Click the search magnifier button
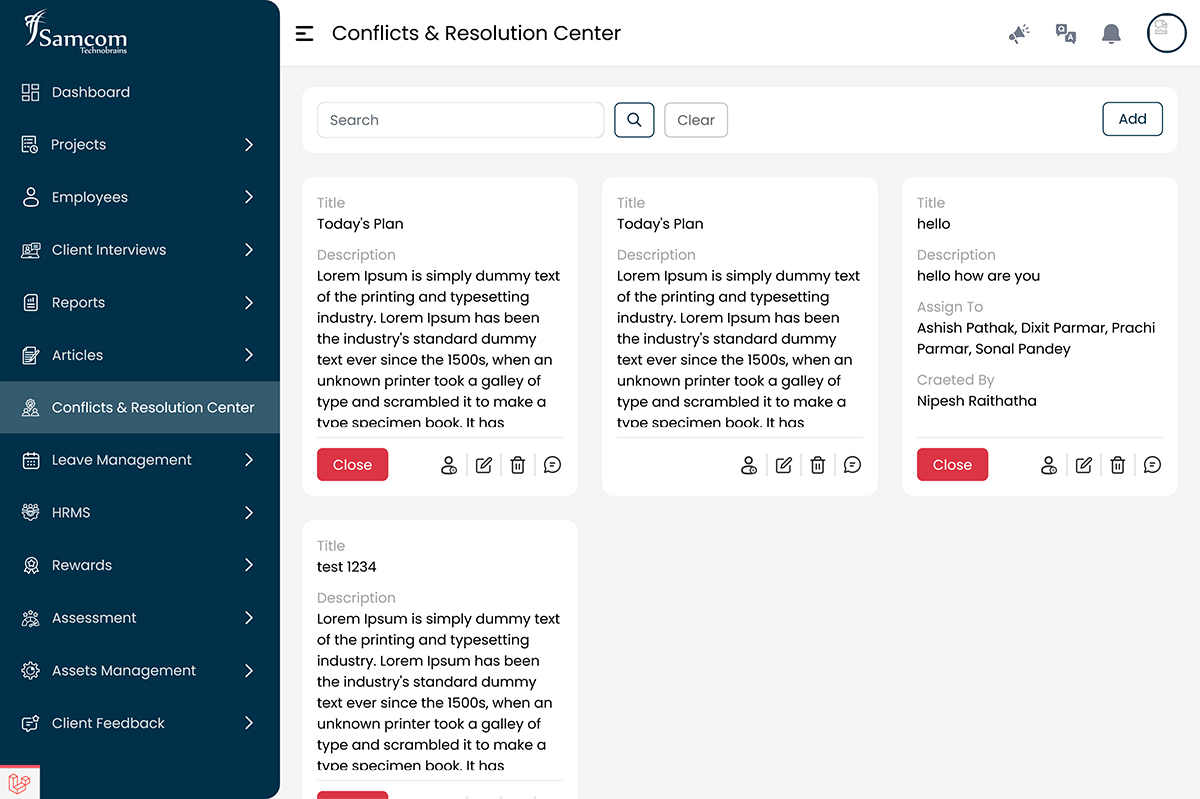1200x799 pixels. click(x=634, y=120)
